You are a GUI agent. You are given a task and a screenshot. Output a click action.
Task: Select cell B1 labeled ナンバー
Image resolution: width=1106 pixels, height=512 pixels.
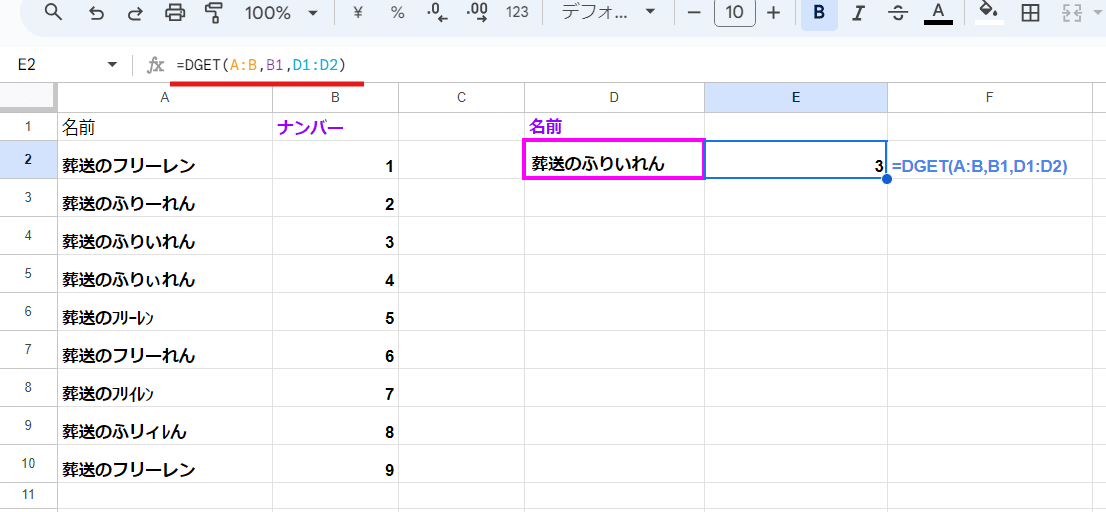click(336, 127)
